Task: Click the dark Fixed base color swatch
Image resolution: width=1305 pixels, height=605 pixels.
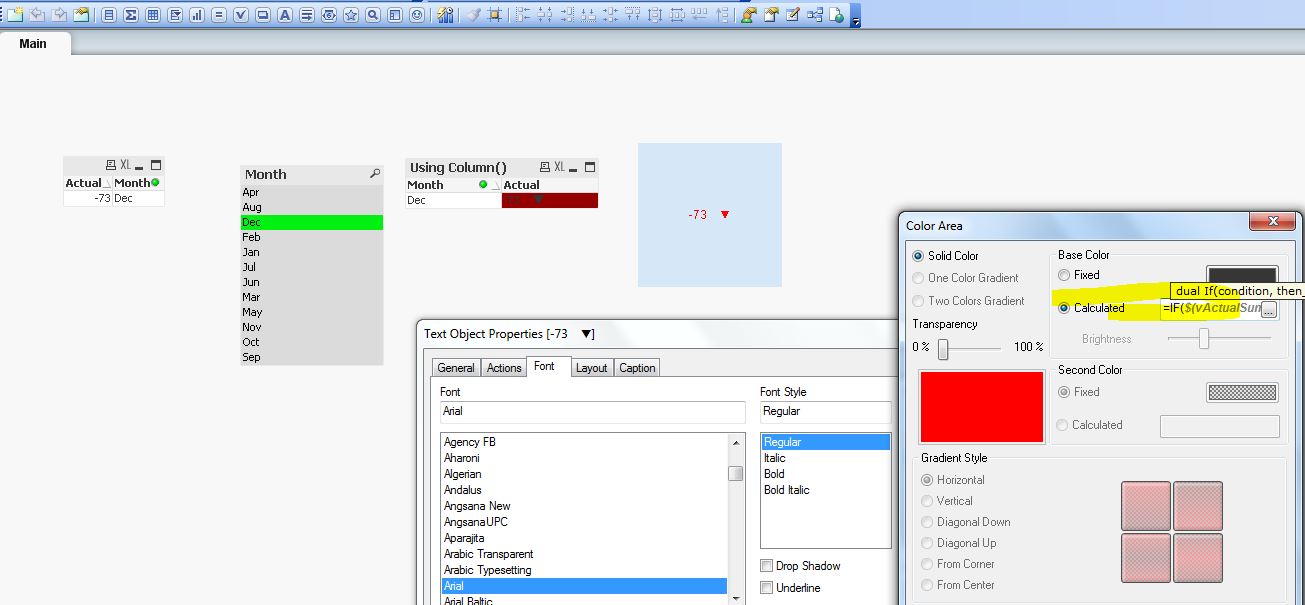Action: tap(1242, 275)
